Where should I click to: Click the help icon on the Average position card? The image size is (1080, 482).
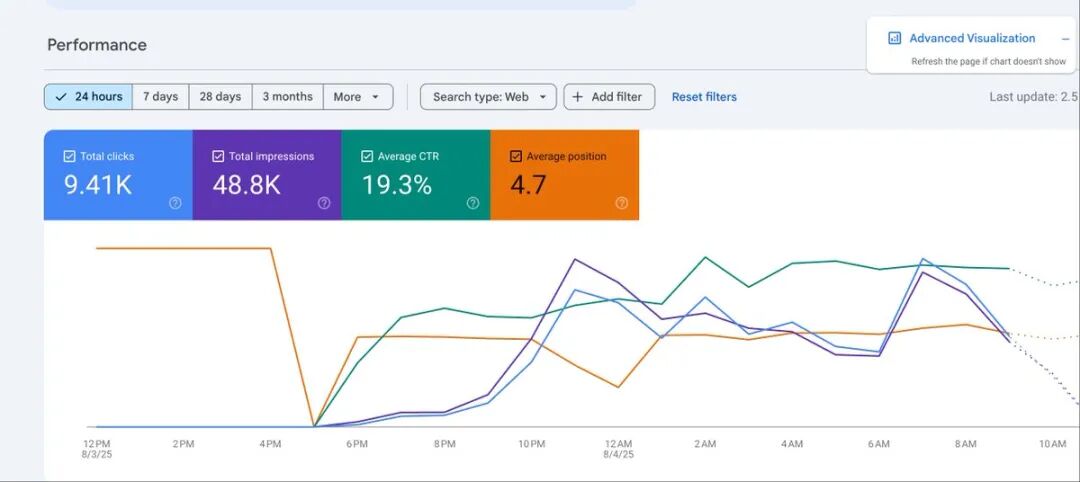click(621, 202)
